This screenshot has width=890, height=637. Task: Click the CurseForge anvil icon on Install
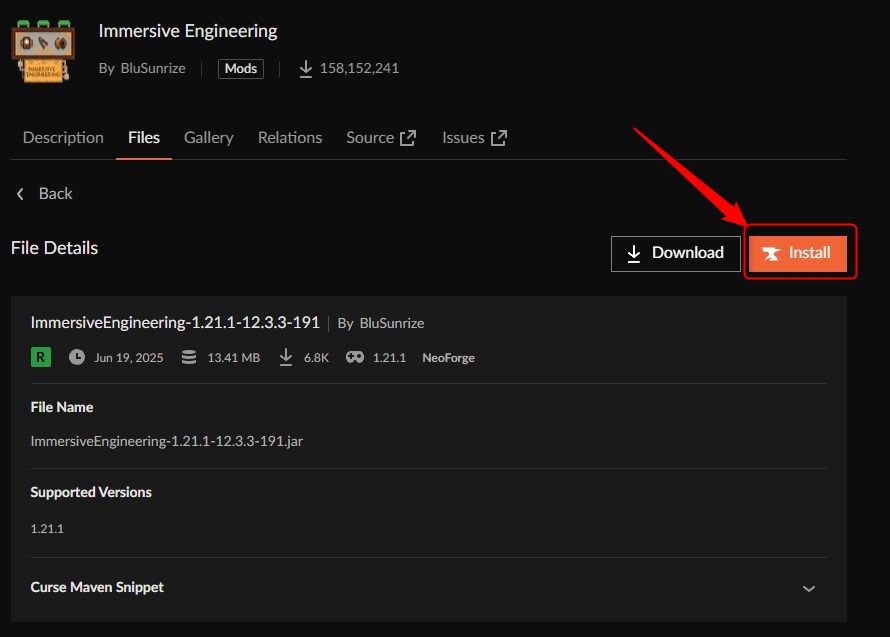pyautogui.click(x=771, y=253)
